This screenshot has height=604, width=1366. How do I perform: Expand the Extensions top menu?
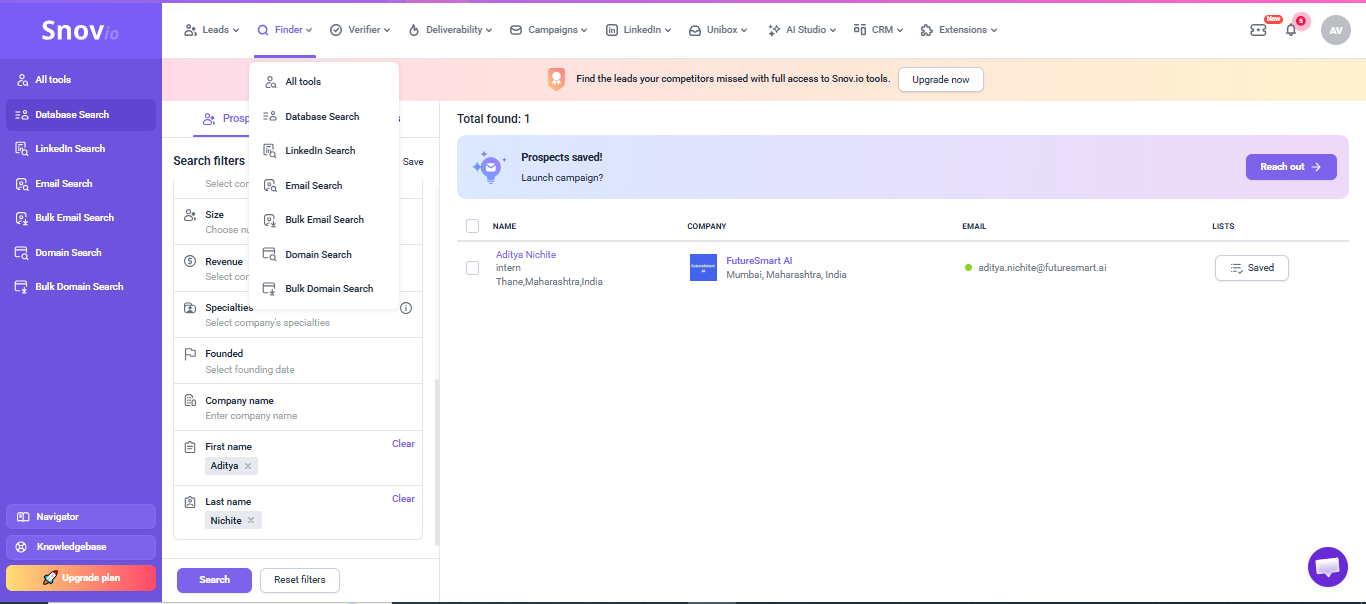click(958, 30)
